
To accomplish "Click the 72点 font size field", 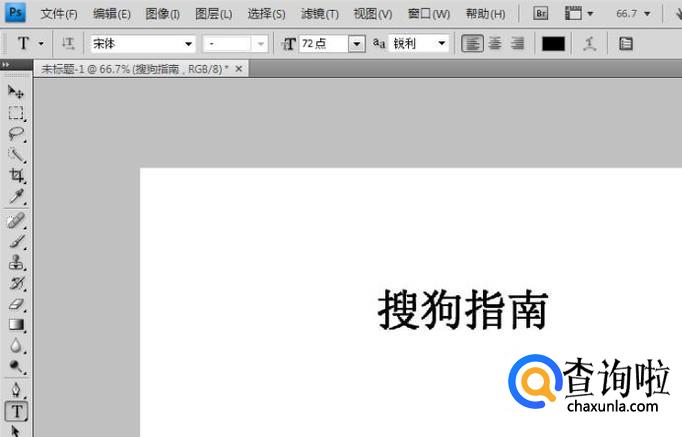I will click(x=324, y=44).
